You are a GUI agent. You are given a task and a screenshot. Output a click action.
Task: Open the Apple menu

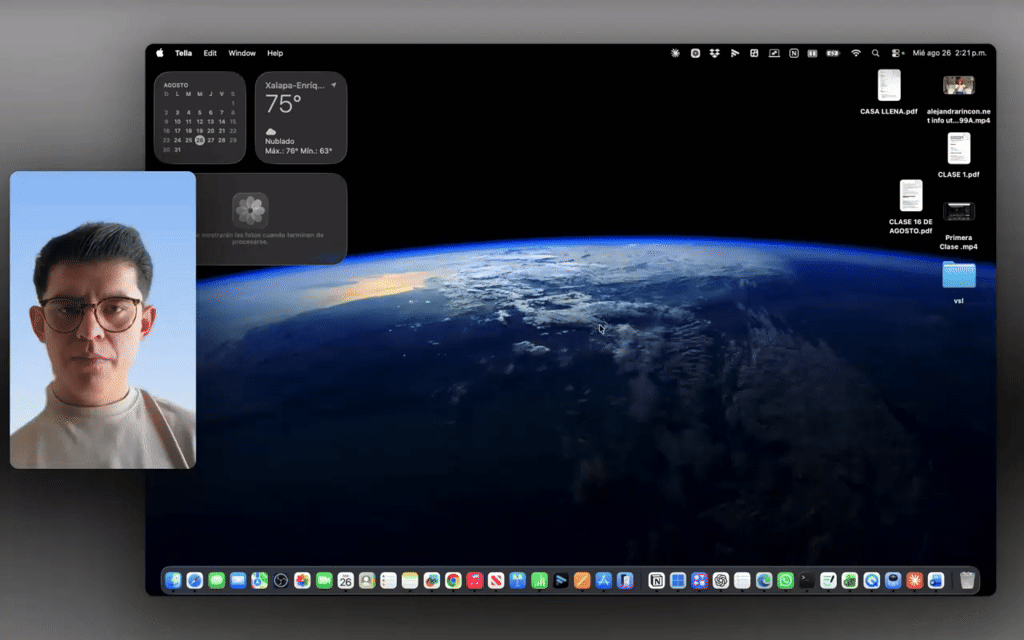[159, 54]
